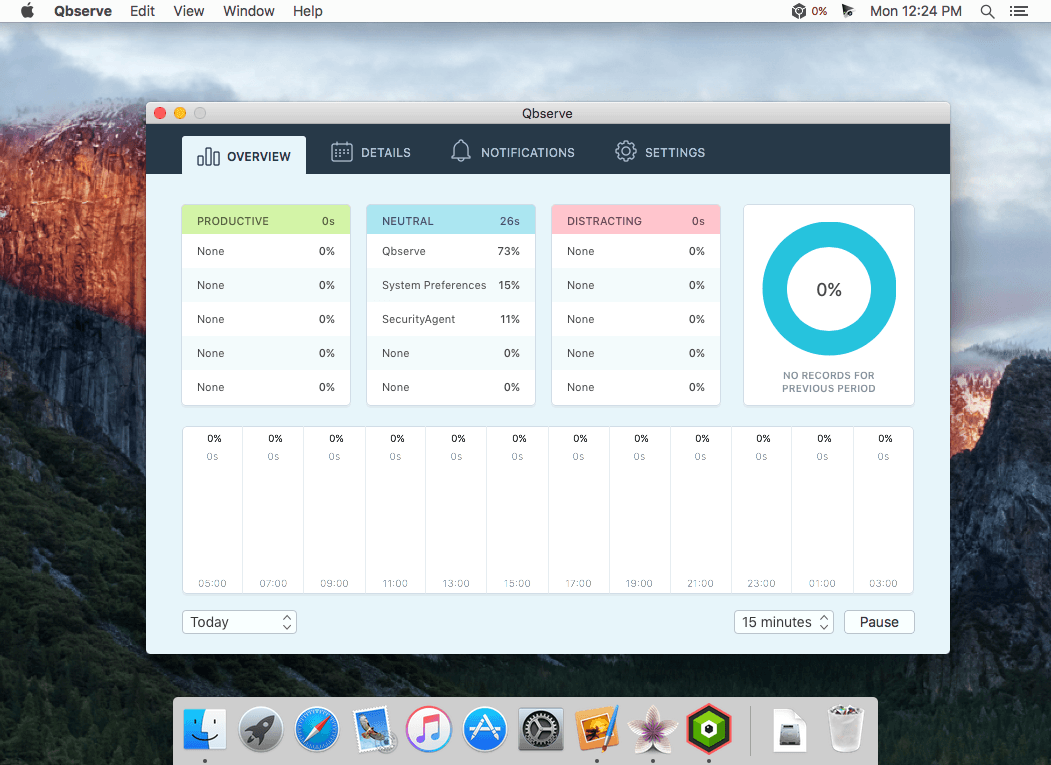Viewport: 1051px width, 765px height.
Task: Open iTunes from the Dock
Action: [x=430, y=728]
